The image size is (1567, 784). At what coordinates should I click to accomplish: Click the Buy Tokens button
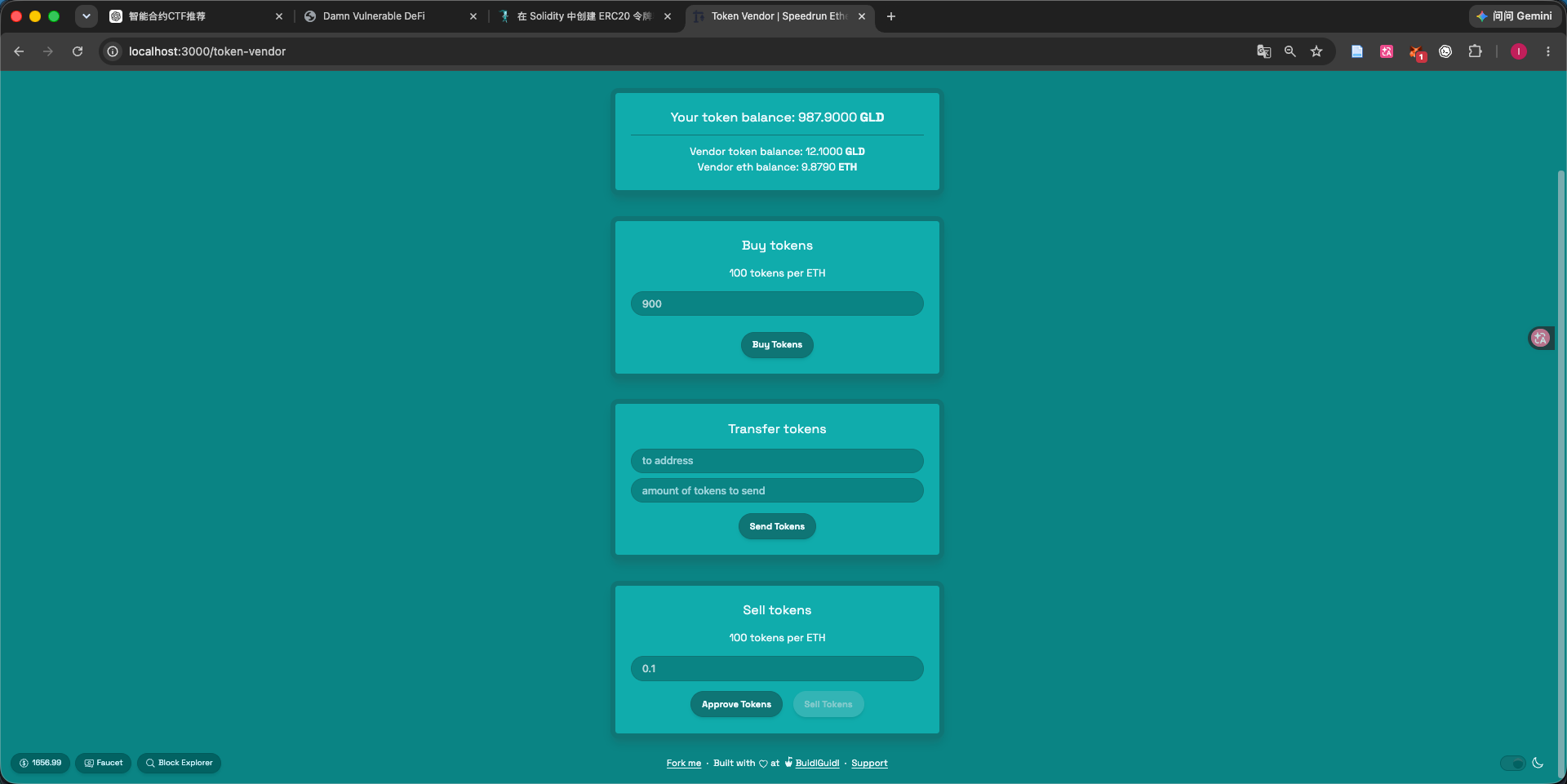(777, 345)
